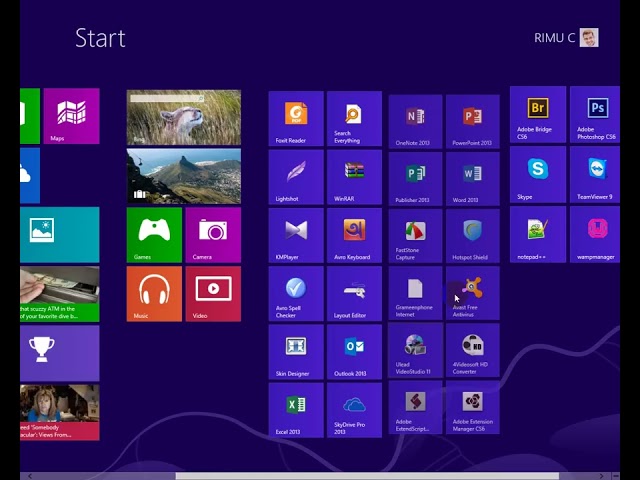
Task: Launch Adobe Bridge CS6
Action: tap(538, 115)
